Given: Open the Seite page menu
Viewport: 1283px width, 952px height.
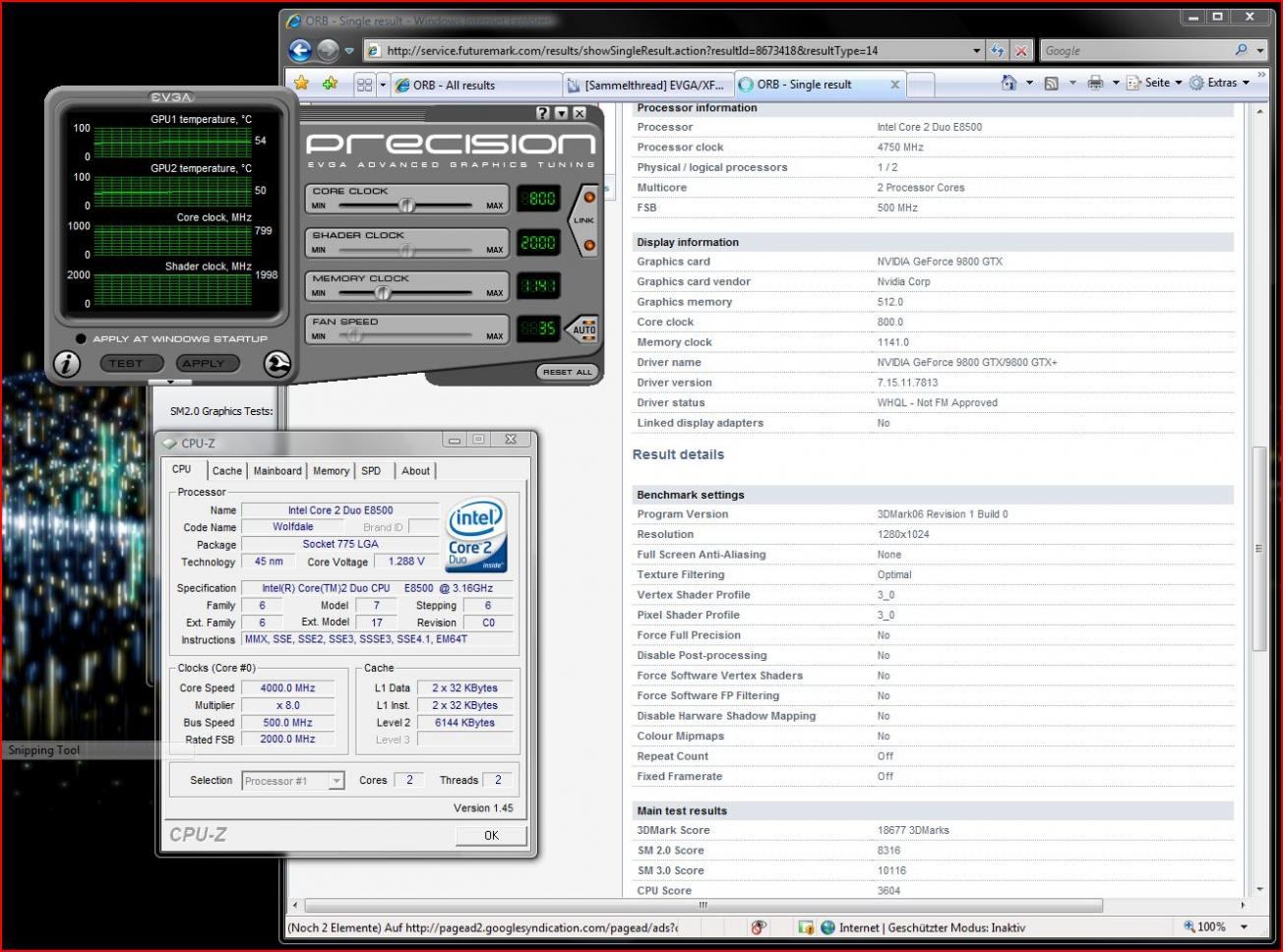Looking at the screenshot, I should (1154, 84).
